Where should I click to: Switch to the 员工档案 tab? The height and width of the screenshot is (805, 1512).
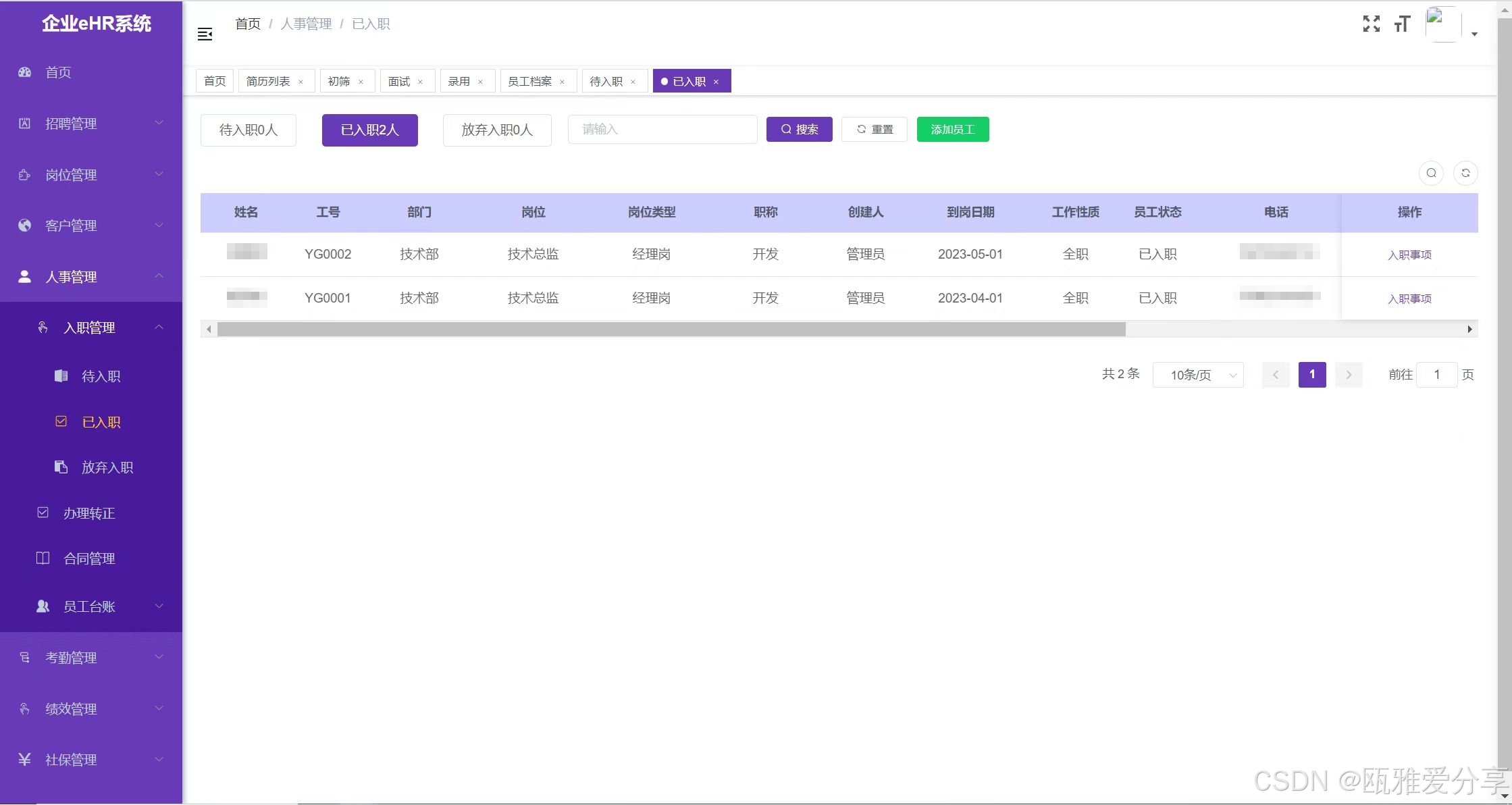[x=531, y=80]
